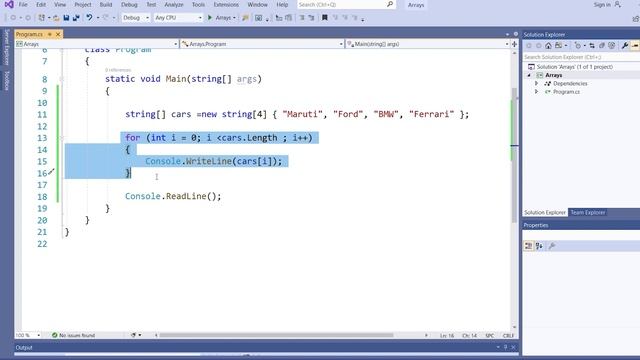This screenshot has width=640, height=360.
Task: Open the Analyze menu
Action: click(174, 4)
